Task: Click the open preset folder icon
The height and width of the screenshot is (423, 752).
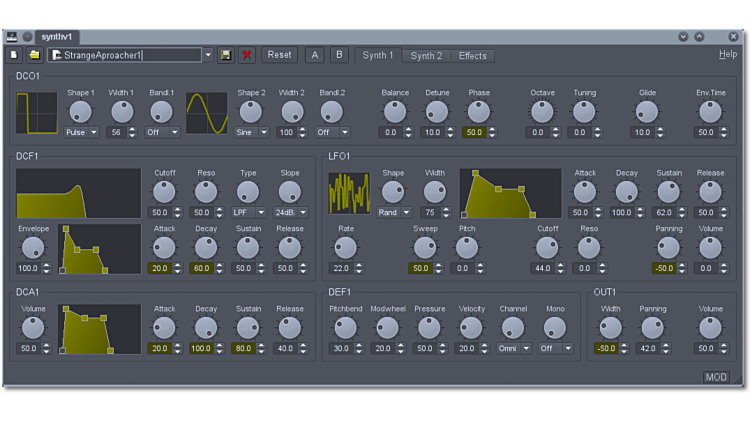Action: click(34, 55)
